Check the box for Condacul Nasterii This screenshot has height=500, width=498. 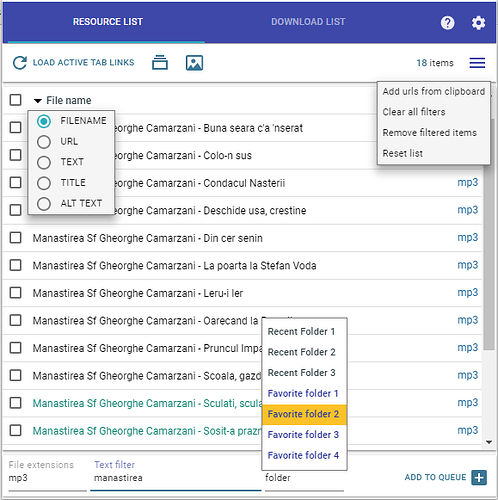(x=16, y=183)
